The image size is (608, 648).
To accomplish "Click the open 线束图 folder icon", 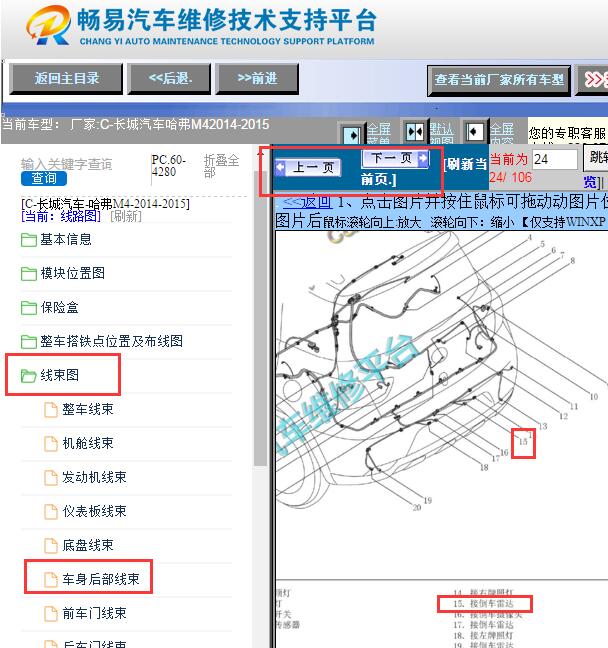I will click(29, 375).
